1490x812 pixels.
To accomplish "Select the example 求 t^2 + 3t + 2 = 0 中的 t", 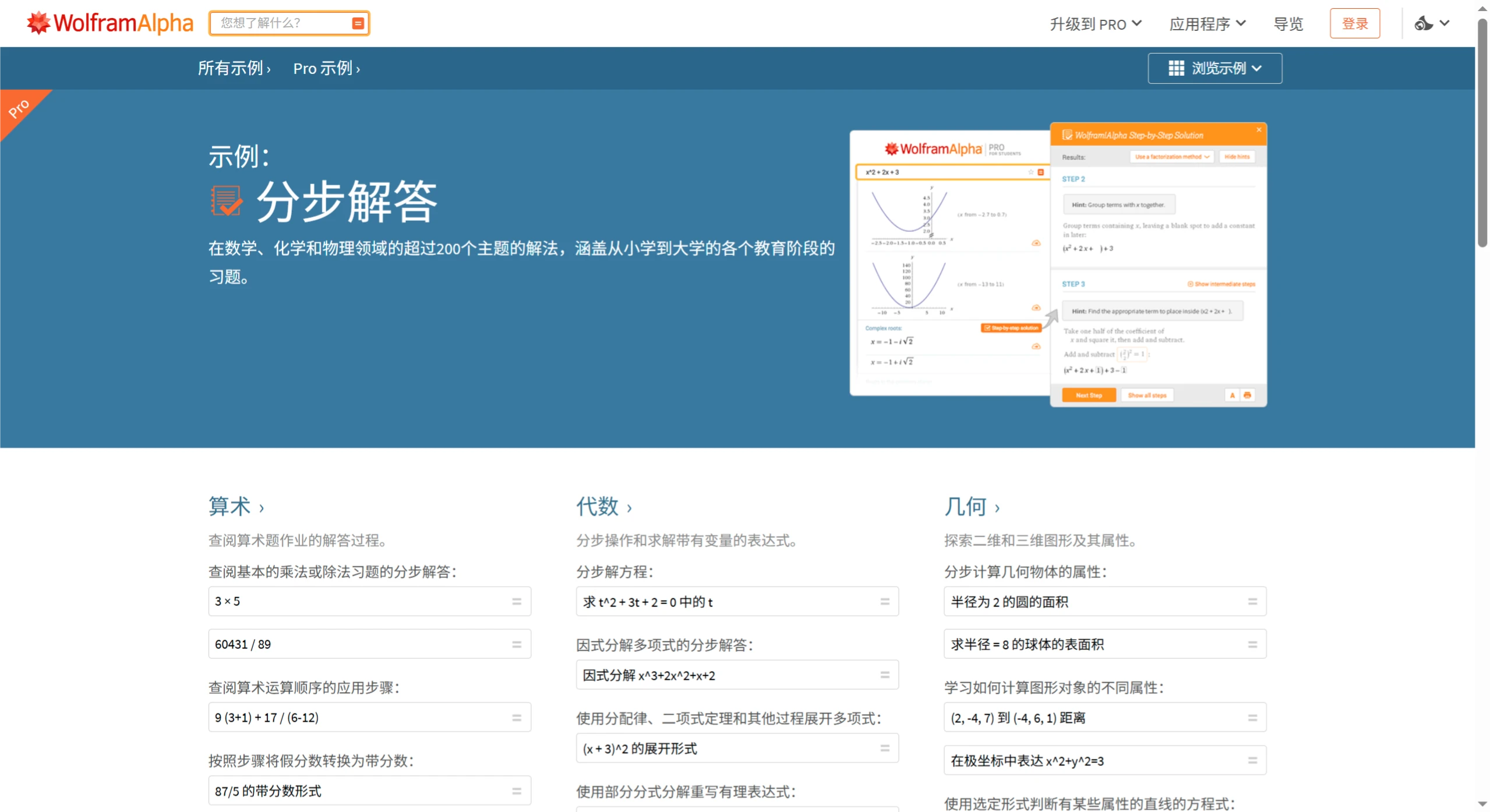I will coord(737,601).
